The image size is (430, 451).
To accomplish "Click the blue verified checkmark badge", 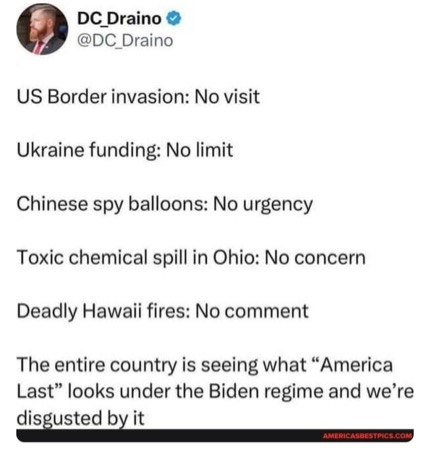I will (x=174, y=18).
